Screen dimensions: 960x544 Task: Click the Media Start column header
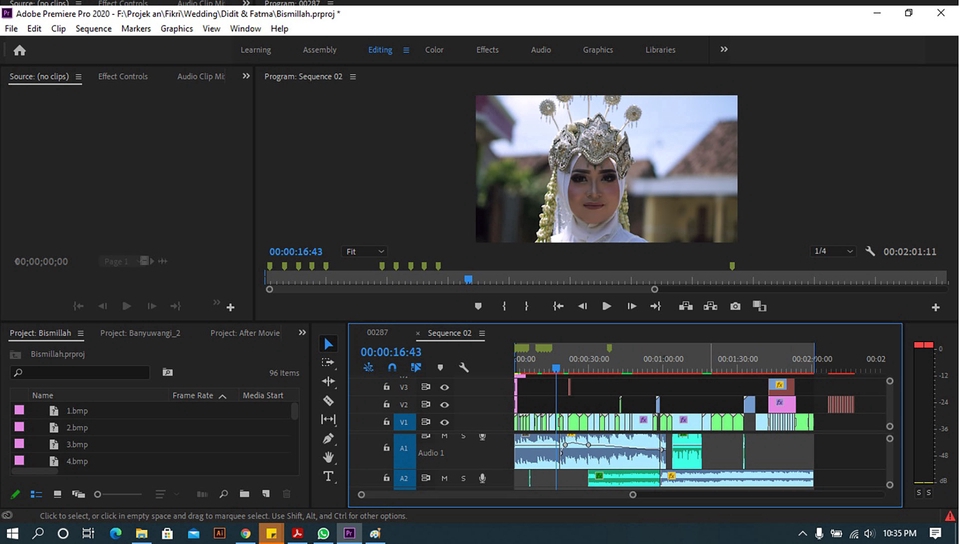point(263,395)
